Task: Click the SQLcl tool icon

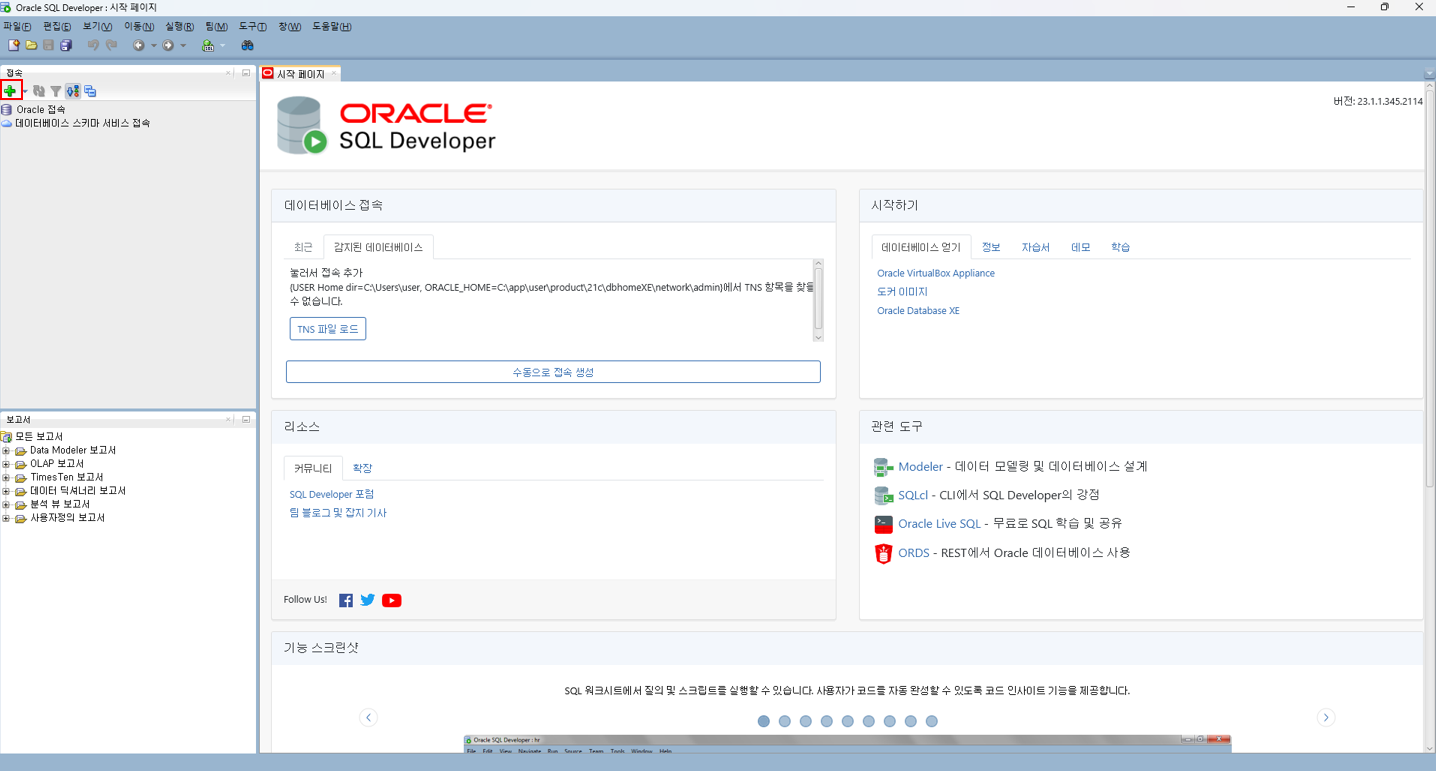Action: pos(883,495)
